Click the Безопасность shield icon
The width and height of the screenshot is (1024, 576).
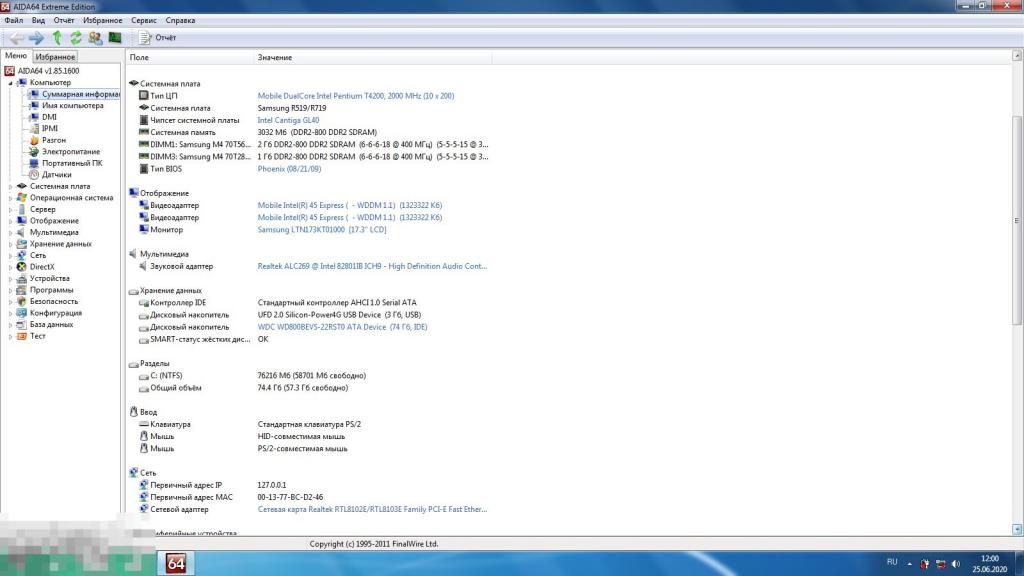(x=22, y=301)
